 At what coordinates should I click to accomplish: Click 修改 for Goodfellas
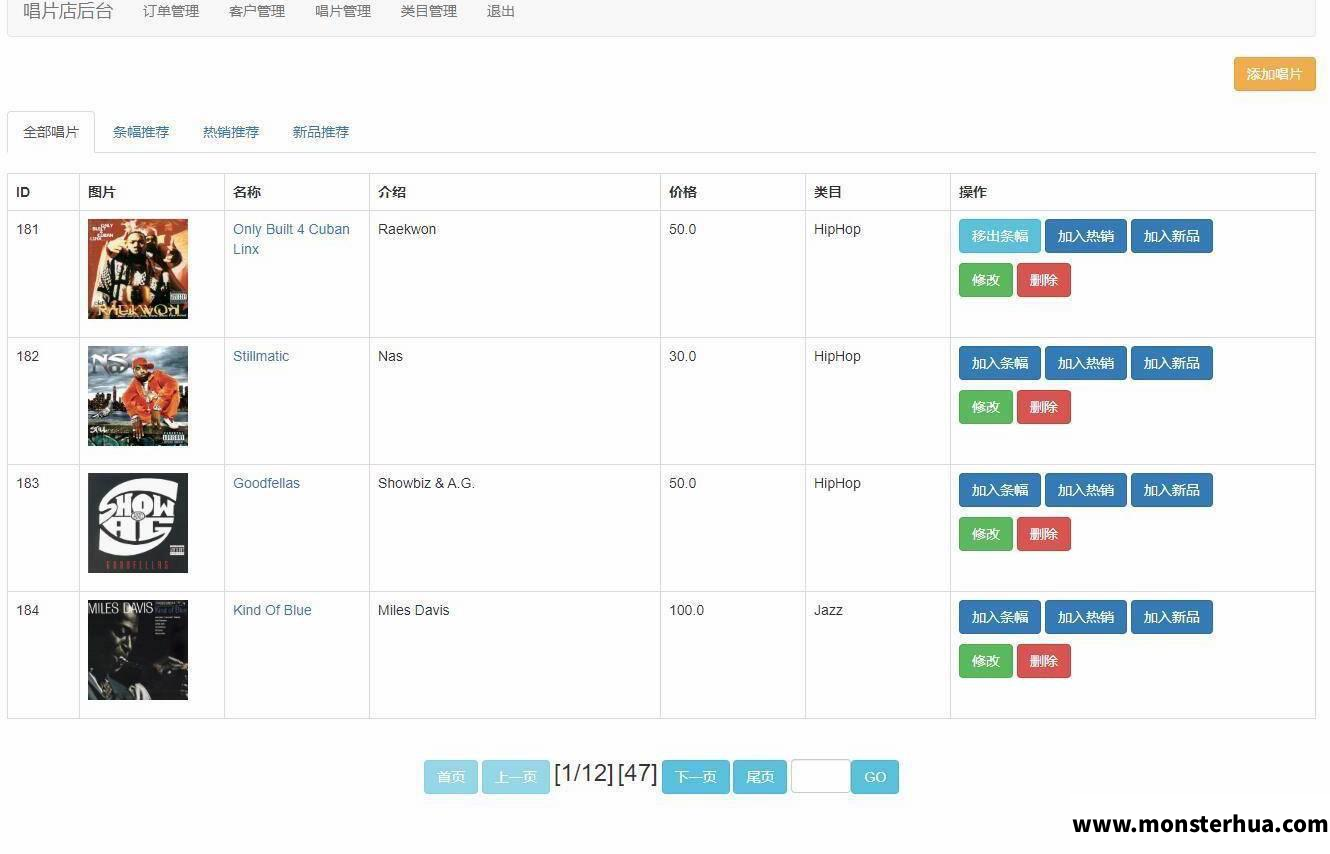coord(986,534)
